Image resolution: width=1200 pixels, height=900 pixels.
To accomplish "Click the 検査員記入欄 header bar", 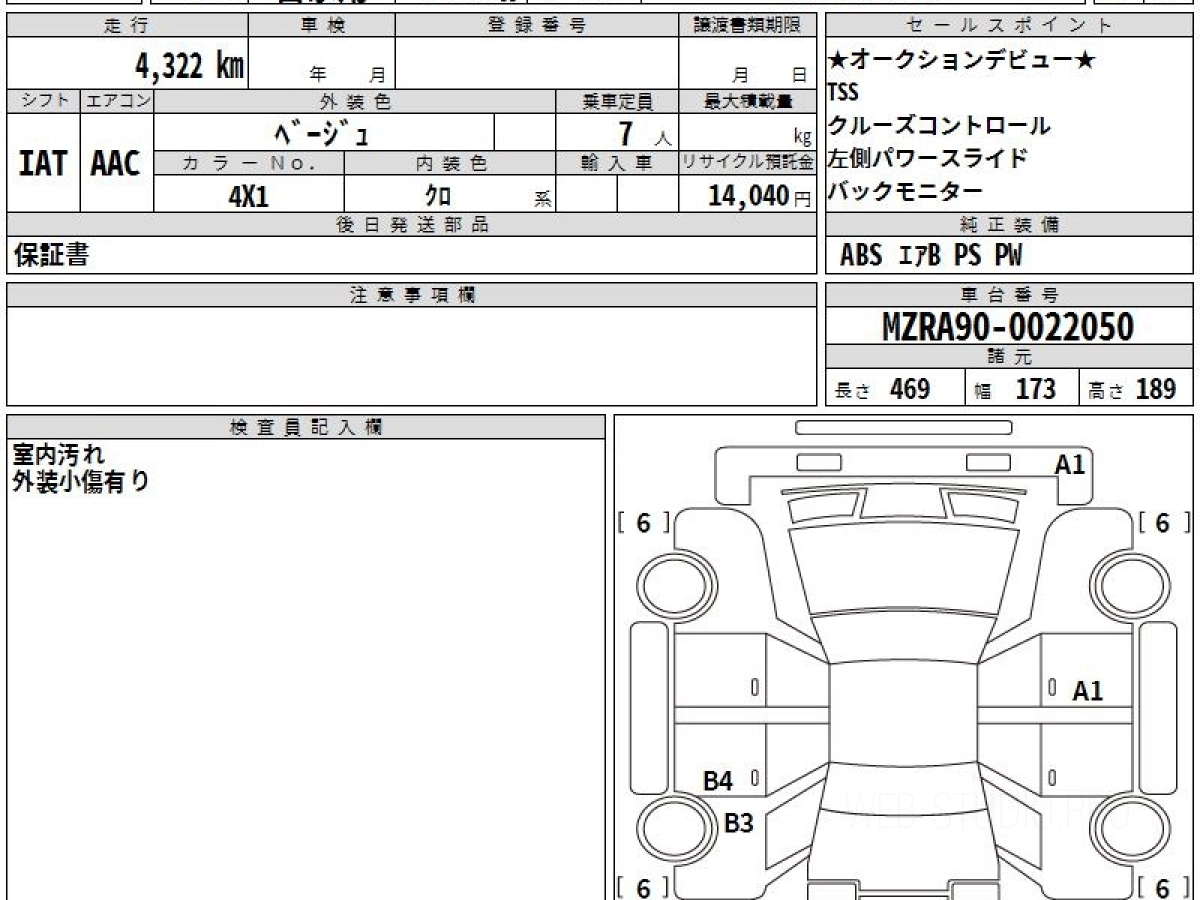I will click(x=306, y=427).
